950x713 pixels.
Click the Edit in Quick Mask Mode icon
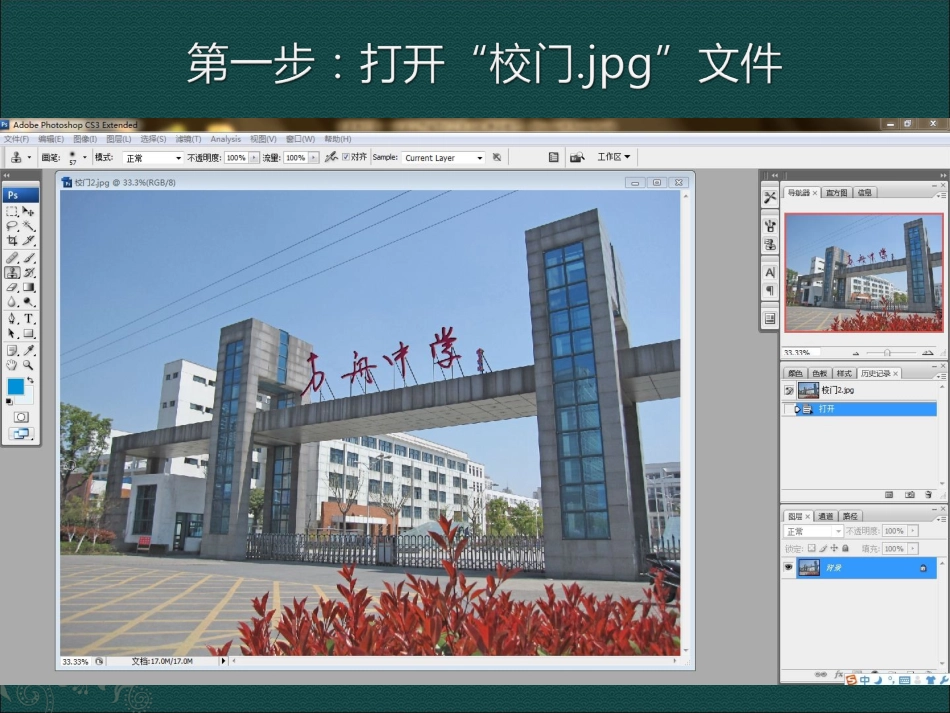[21, 417]
